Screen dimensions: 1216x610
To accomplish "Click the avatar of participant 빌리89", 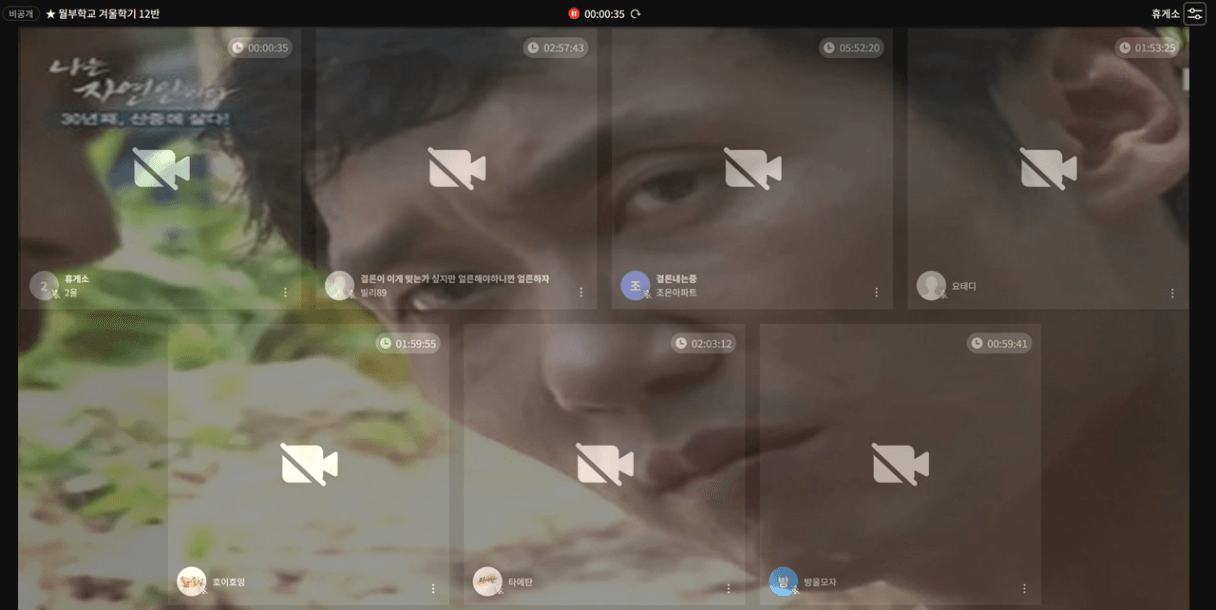I will pos(340,285).
